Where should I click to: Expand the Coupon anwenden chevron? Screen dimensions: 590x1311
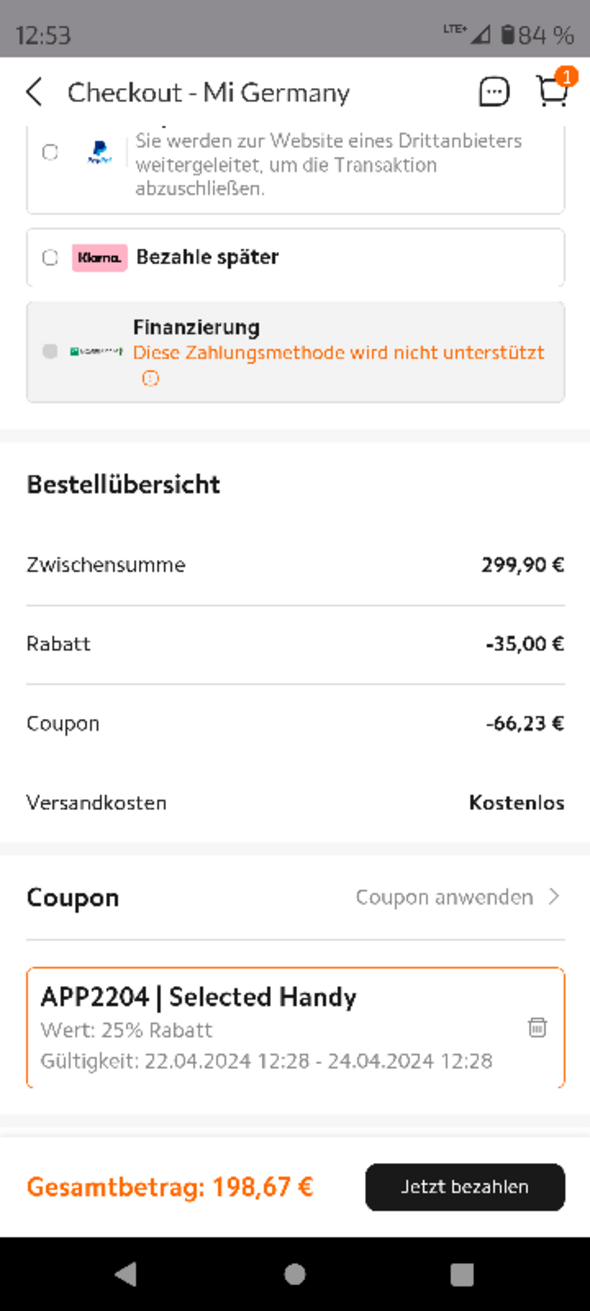coord(554,897)
